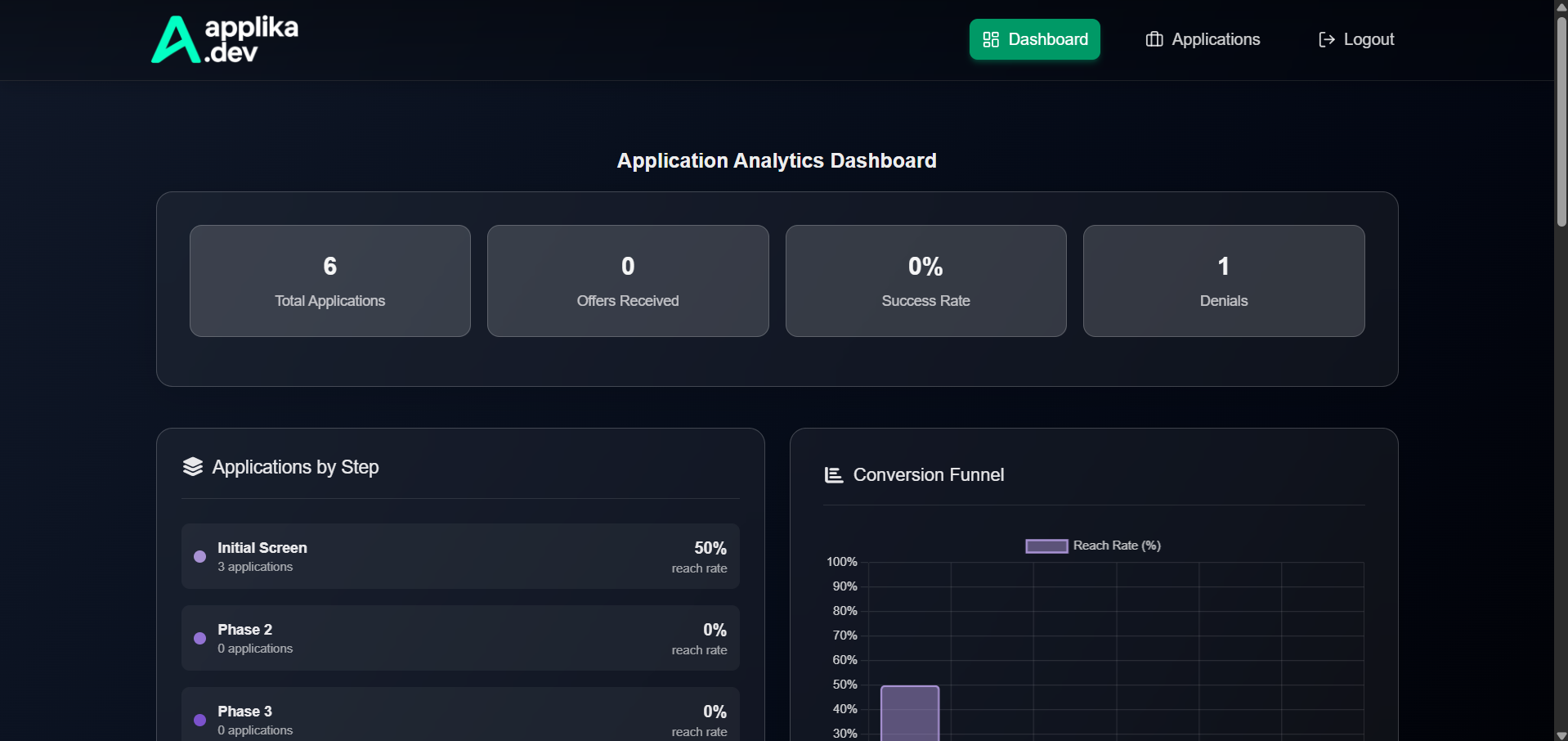Click '3 applications' under Initial Screen
Image resolution: width=1568 pixels, height=741 pixels.
point(255,567)
